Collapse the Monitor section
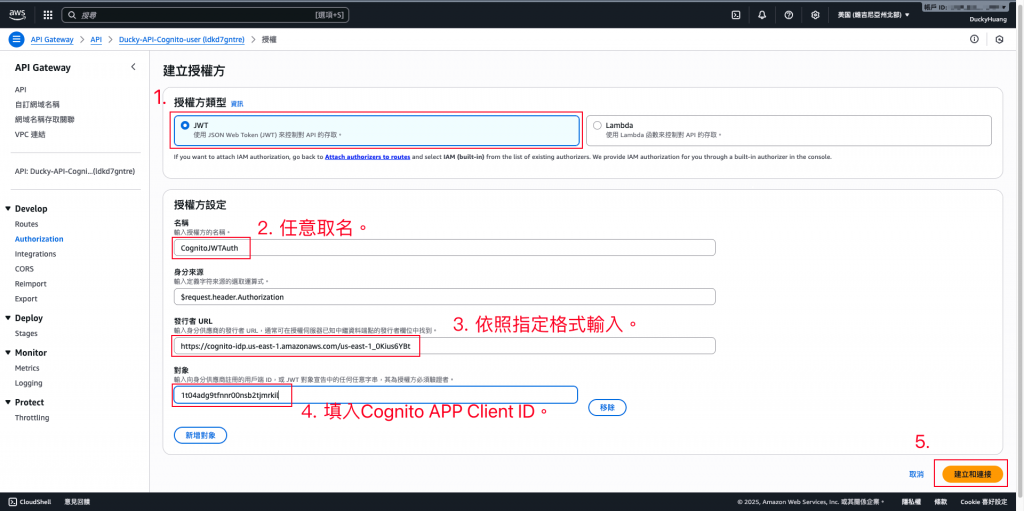This screenshot has width=1024, height=511. point(8,352)
